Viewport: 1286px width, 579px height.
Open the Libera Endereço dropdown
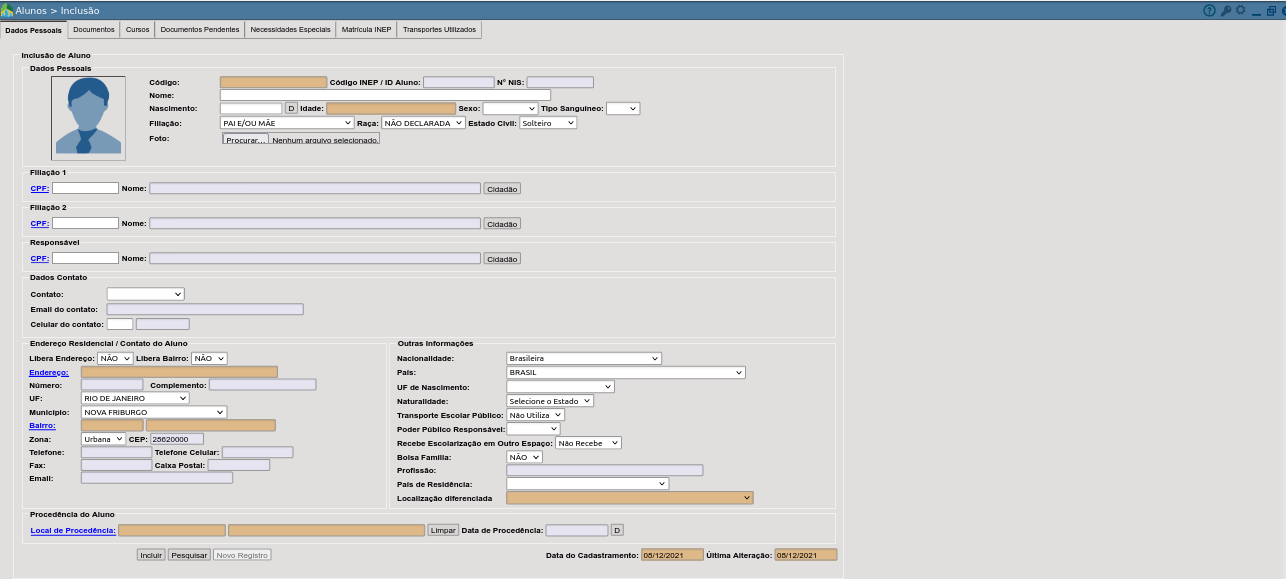click(115, 358)
